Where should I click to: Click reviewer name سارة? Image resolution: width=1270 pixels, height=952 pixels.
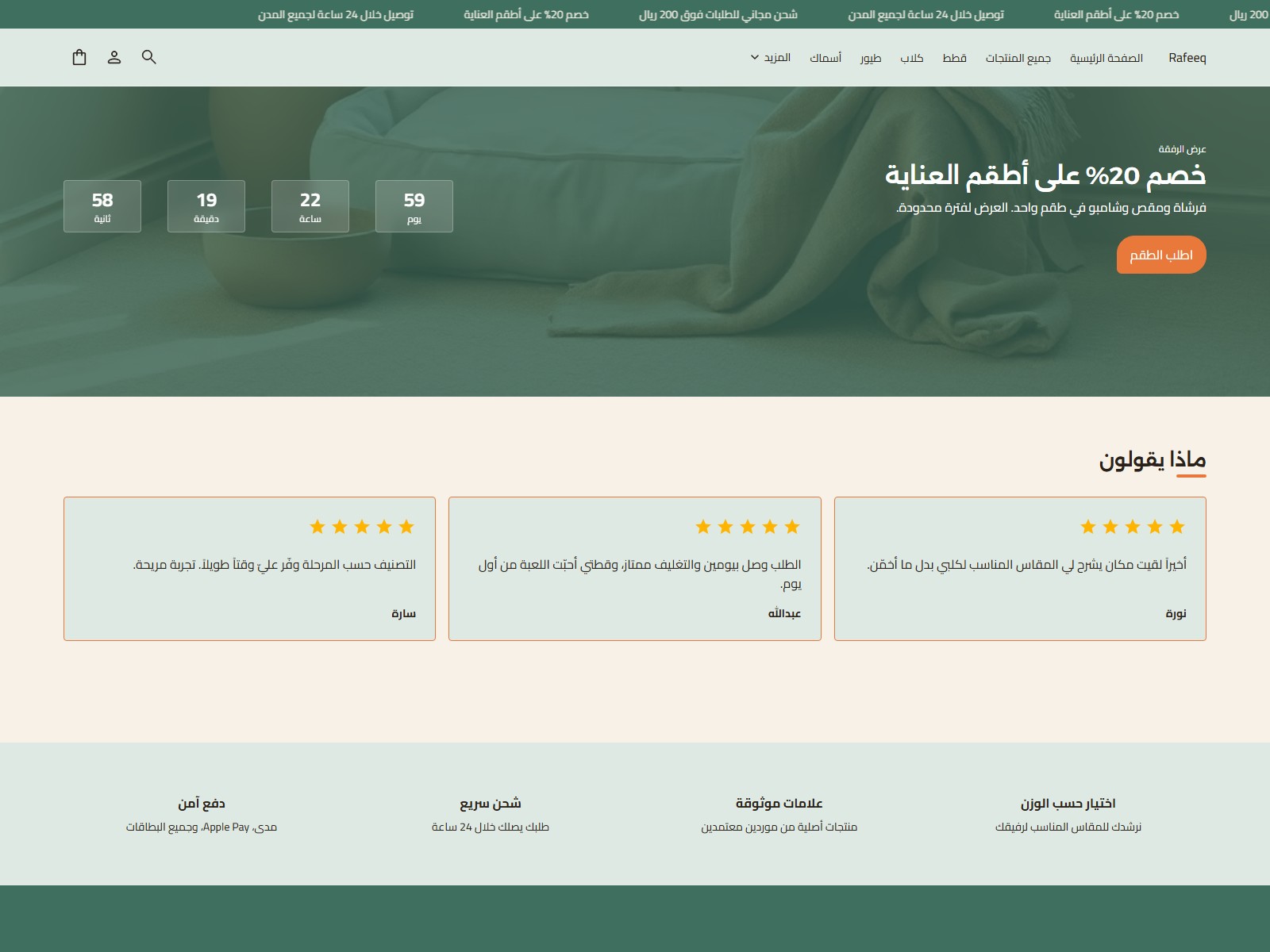[403, 613]
